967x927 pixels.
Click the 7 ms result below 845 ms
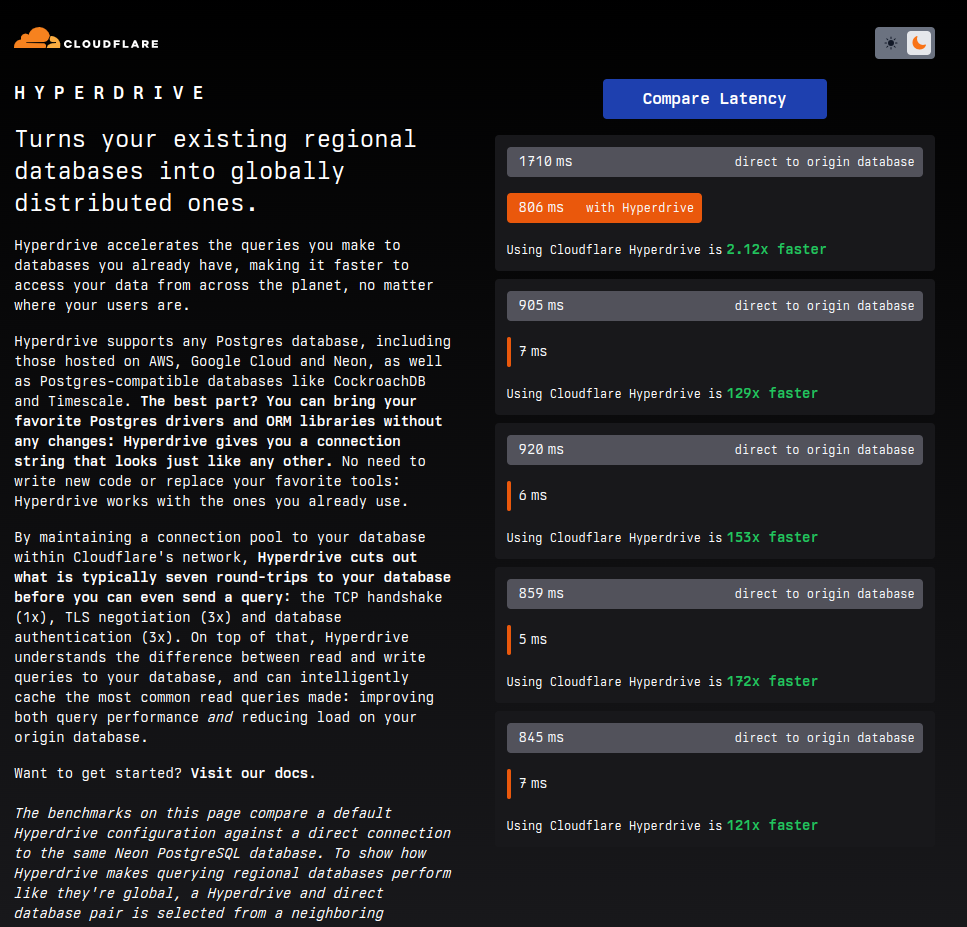(x=532, y=783)
